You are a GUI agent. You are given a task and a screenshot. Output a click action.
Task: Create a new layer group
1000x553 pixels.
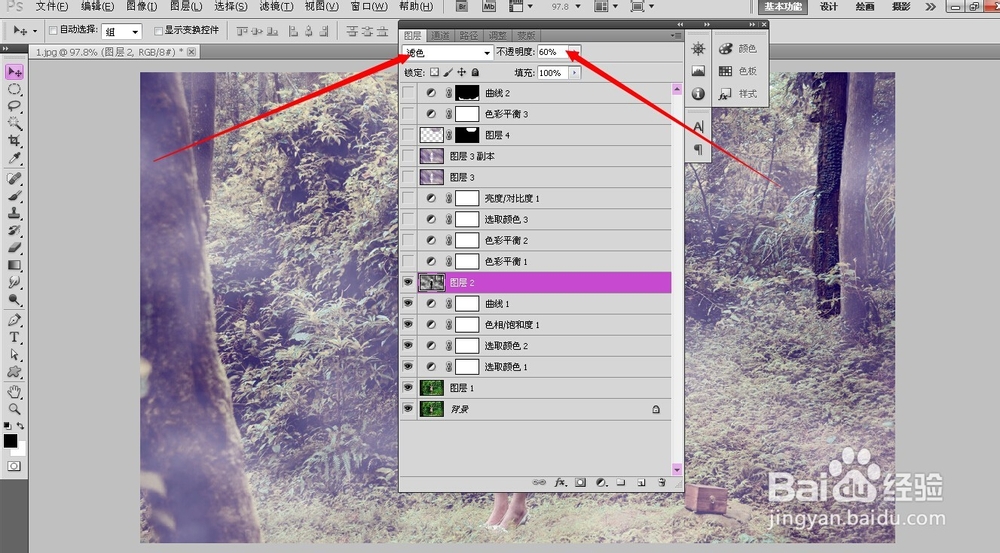(621, 483)
